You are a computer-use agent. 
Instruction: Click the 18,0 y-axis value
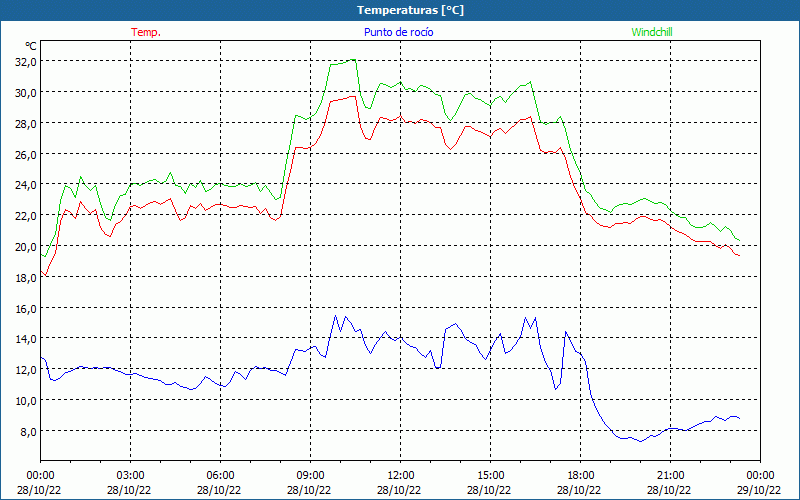(26, 278)
